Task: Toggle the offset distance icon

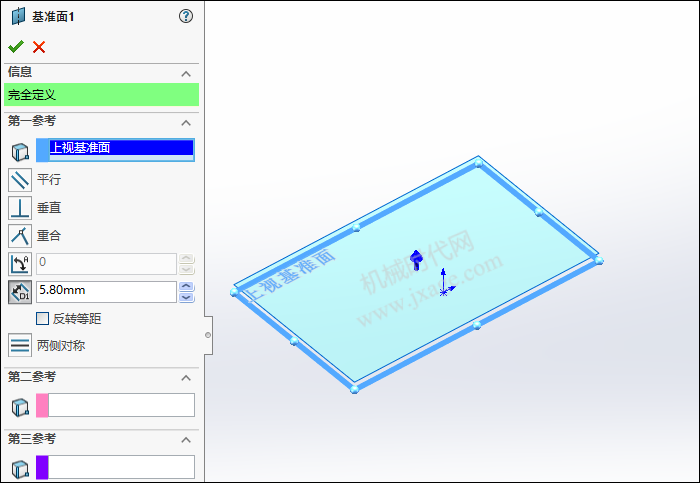Action: point(20,292)
